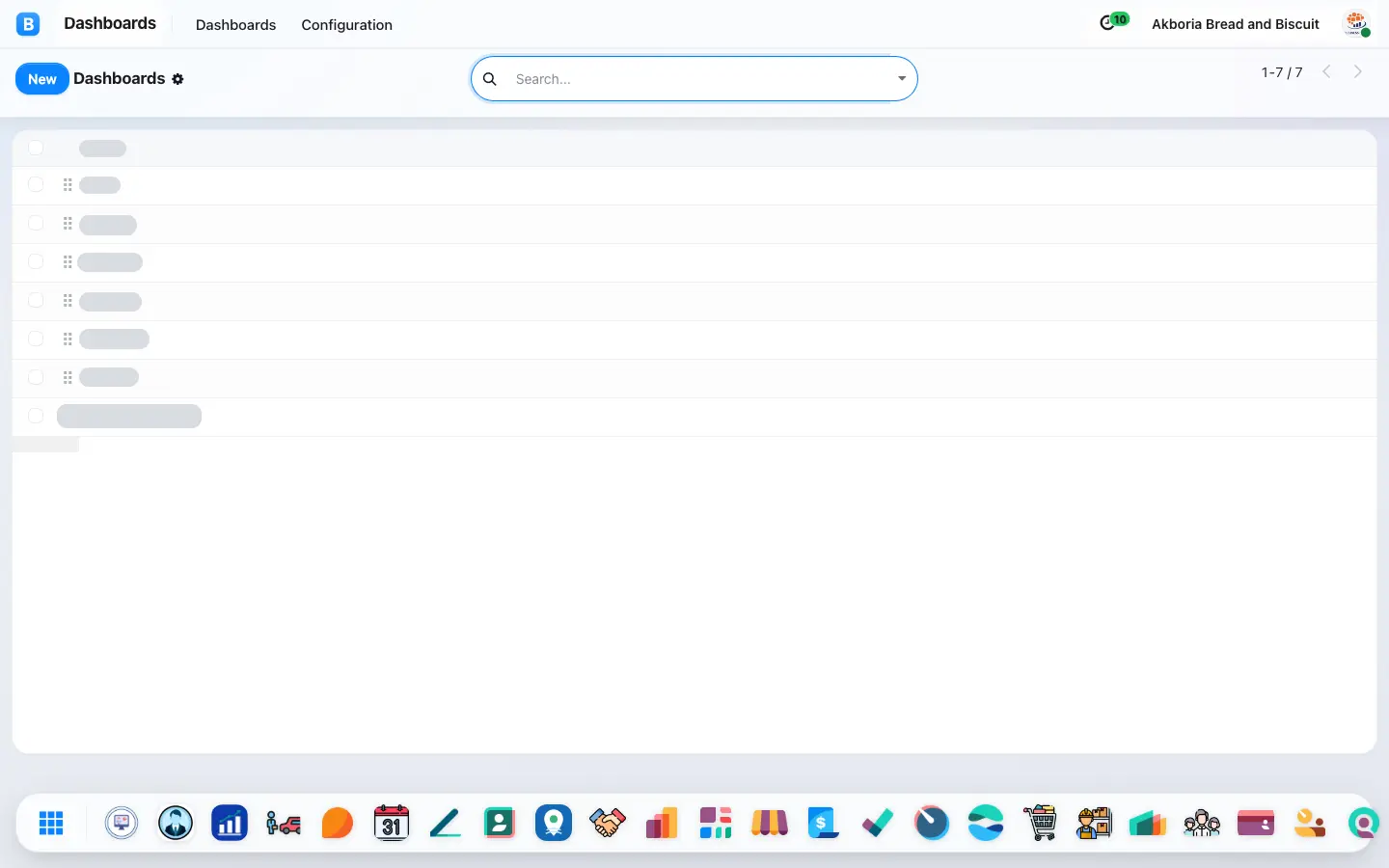Image resolution: width=1389 pixels, height=868 pixels.
Task: Open the user avatar menu at top right
Action: [x=1356, y=24]
